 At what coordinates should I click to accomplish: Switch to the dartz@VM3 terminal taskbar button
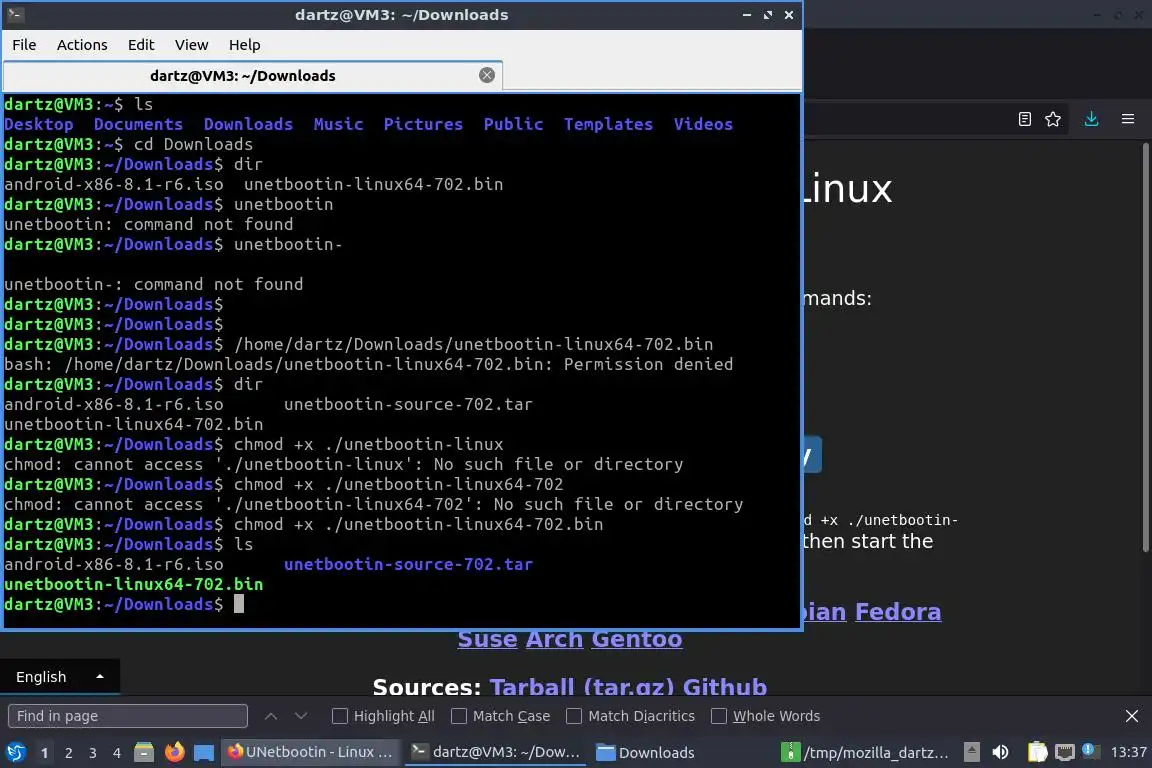496,752
